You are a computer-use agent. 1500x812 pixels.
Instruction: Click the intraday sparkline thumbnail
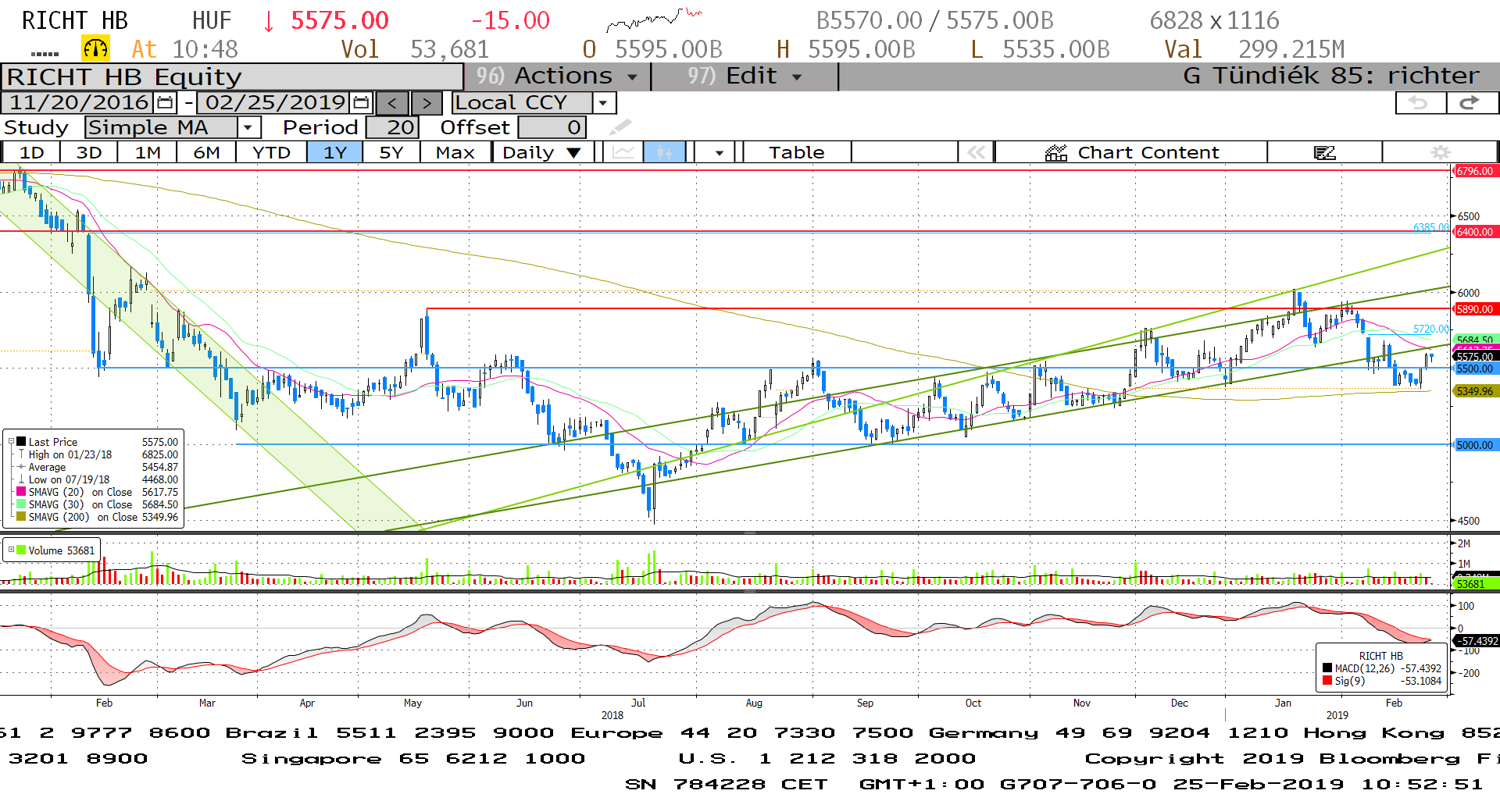tap(655, 19)
